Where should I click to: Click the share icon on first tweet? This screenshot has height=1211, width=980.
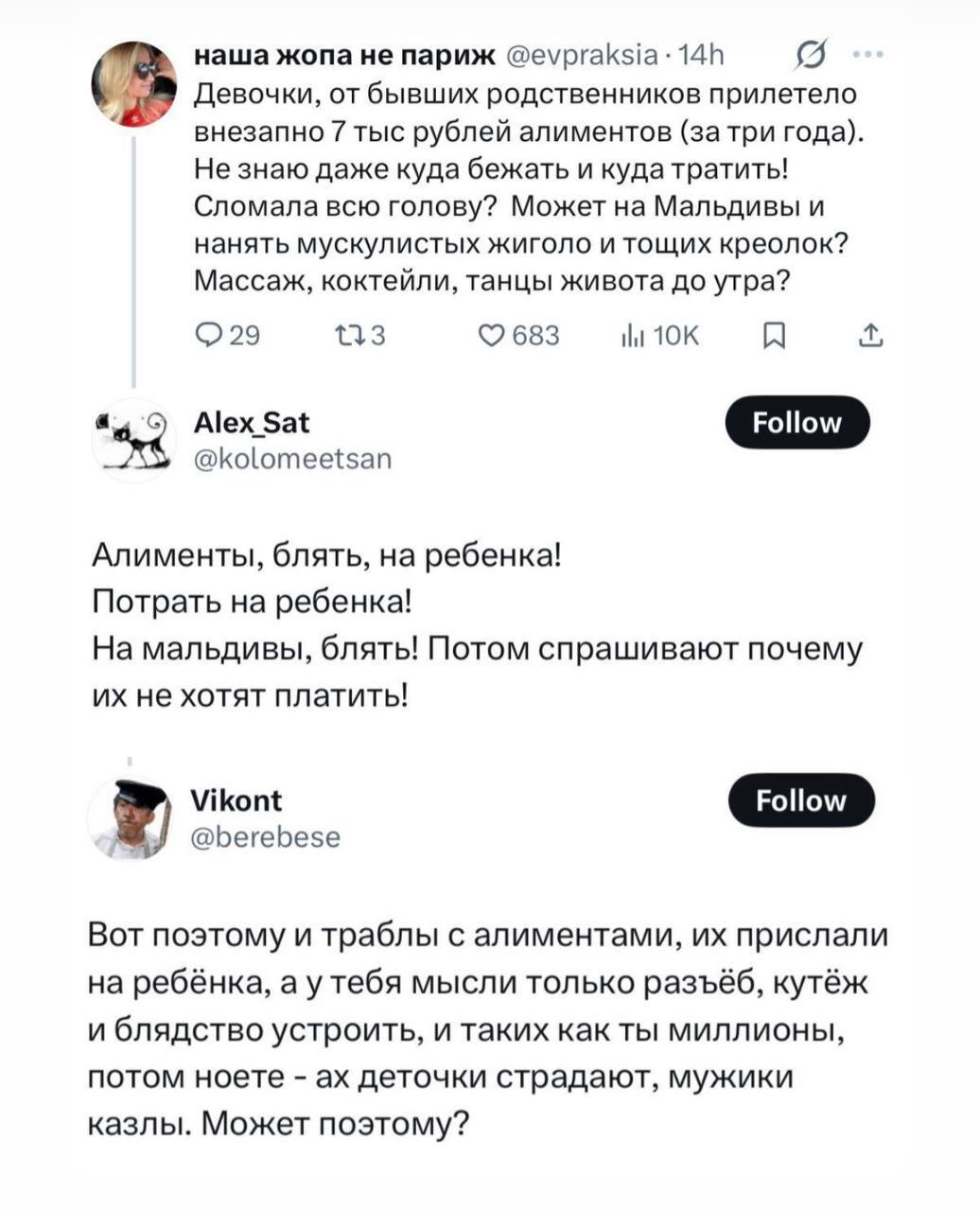(872, 335)
